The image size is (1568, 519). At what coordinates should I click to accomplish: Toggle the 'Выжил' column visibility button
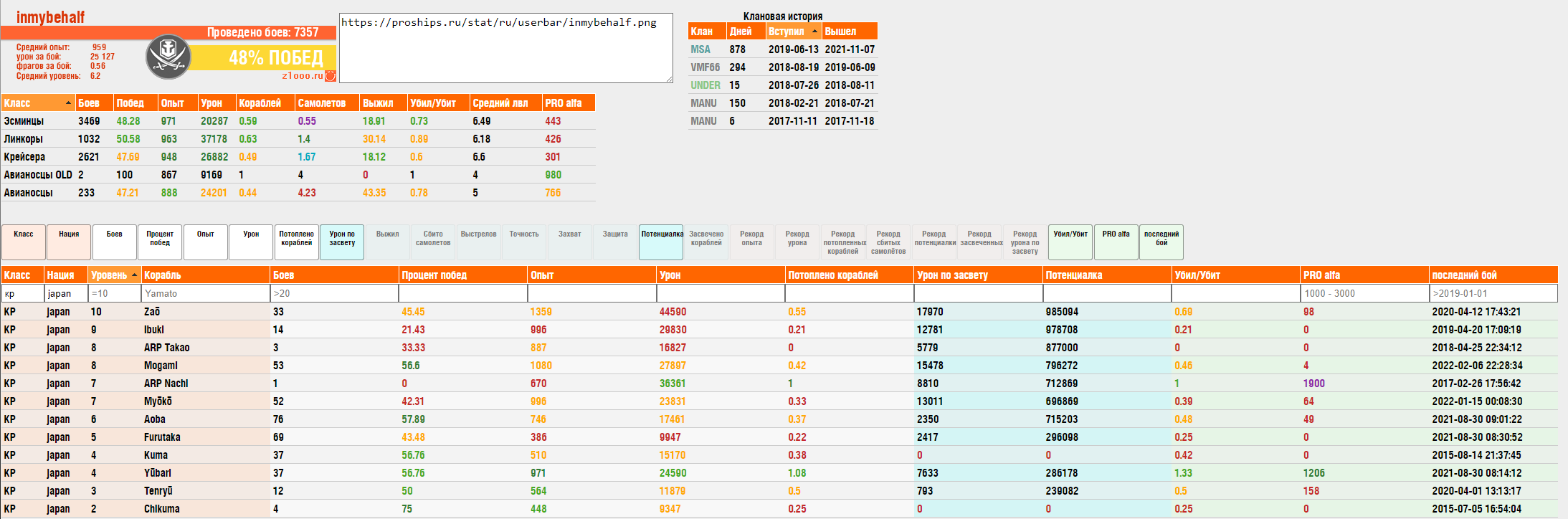click(x=387, y=242)
